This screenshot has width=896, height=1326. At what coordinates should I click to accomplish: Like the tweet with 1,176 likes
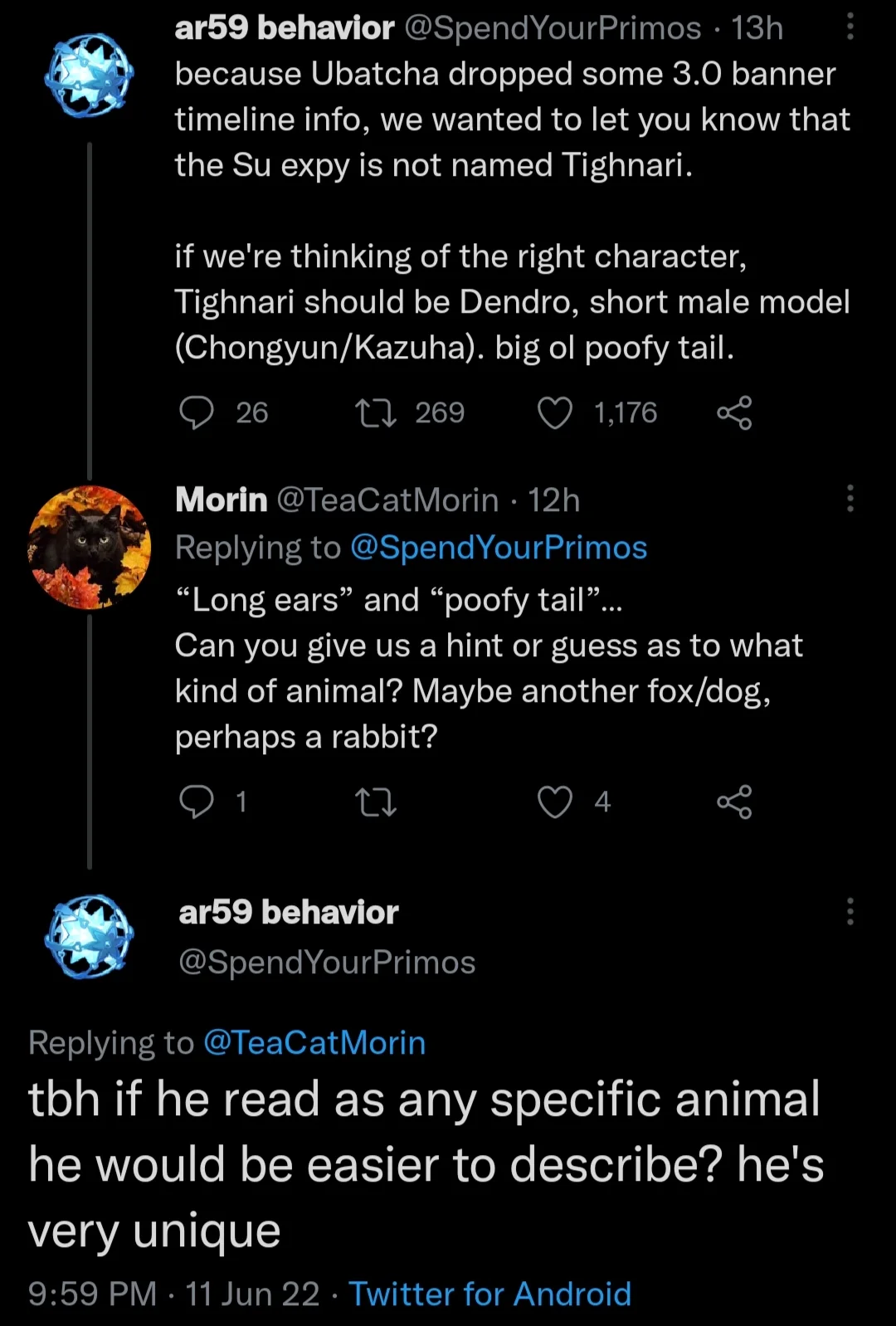(x=555, y=412)
